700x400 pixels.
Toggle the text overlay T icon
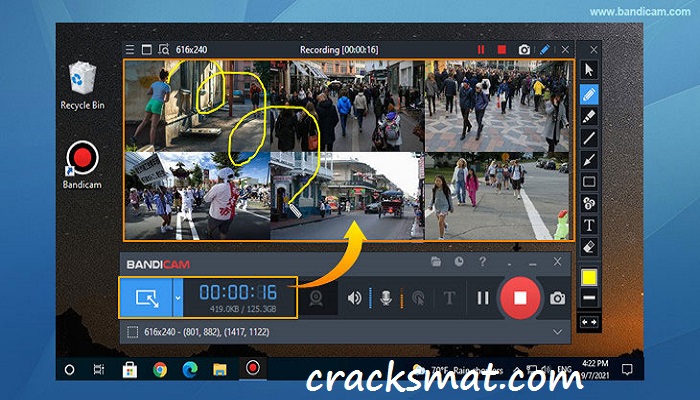pyautogui.click(x=449, y=298)
